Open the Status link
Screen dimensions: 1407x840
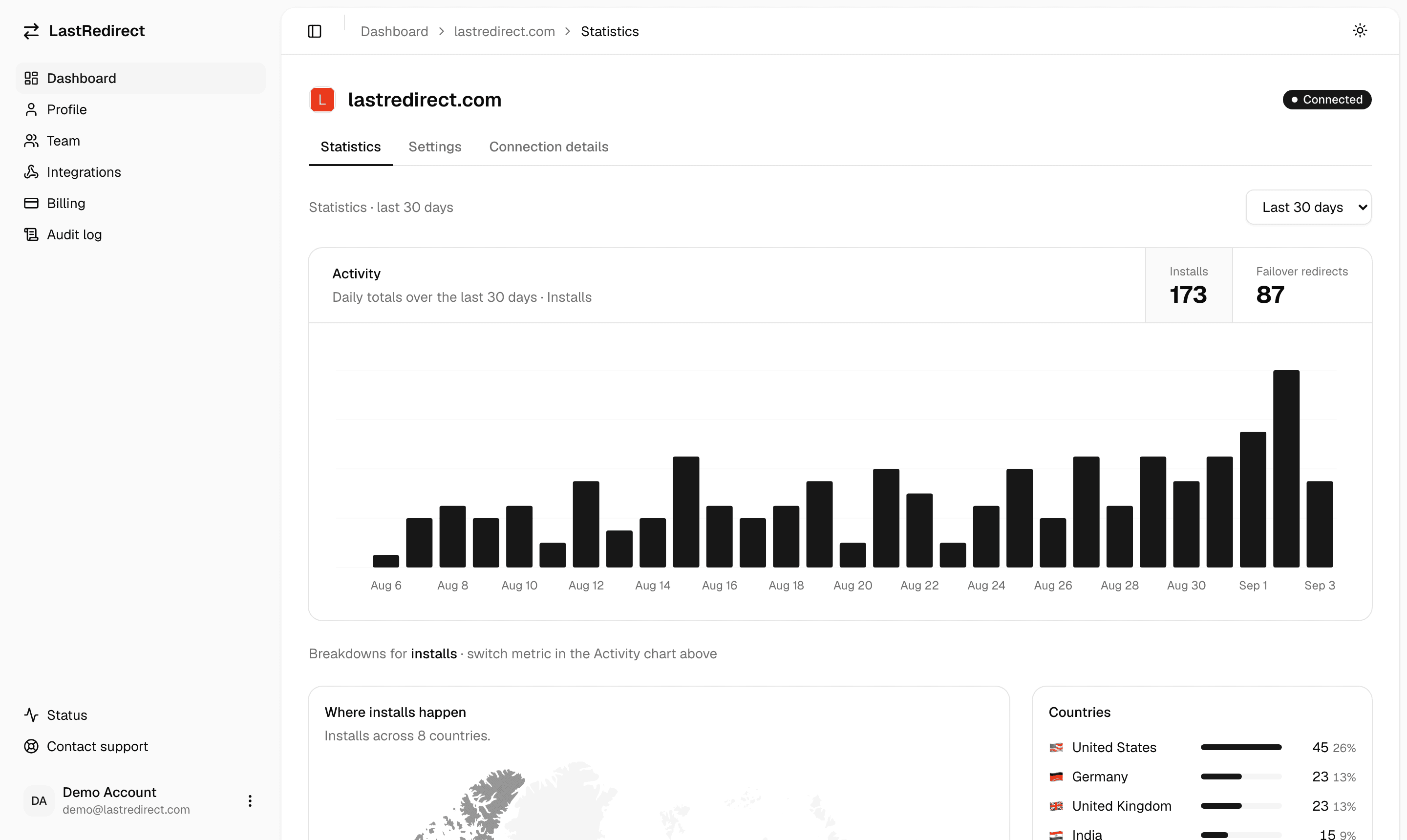point(140,715)
